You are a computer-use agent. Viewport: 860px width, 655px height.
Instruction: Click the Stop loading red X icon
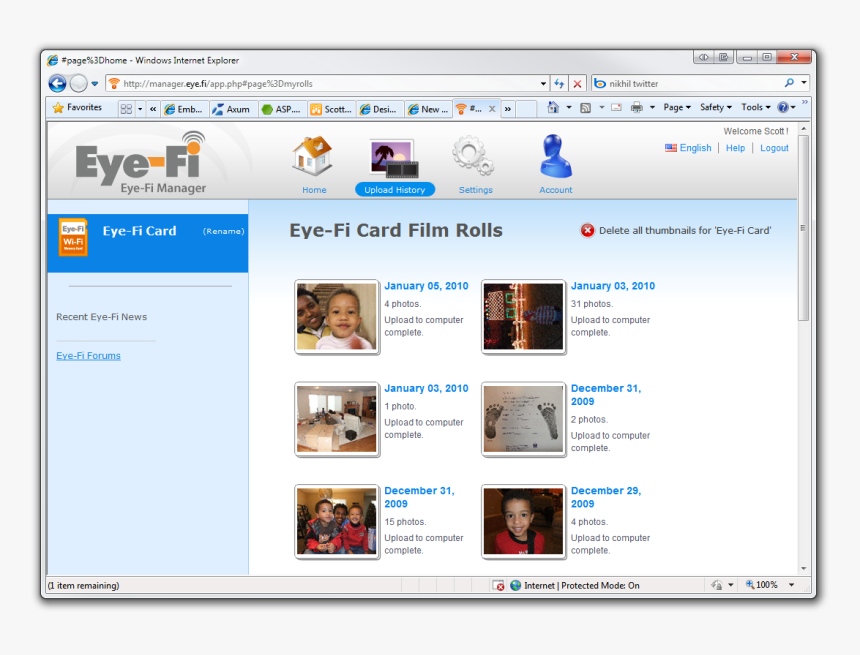point(577,83)
